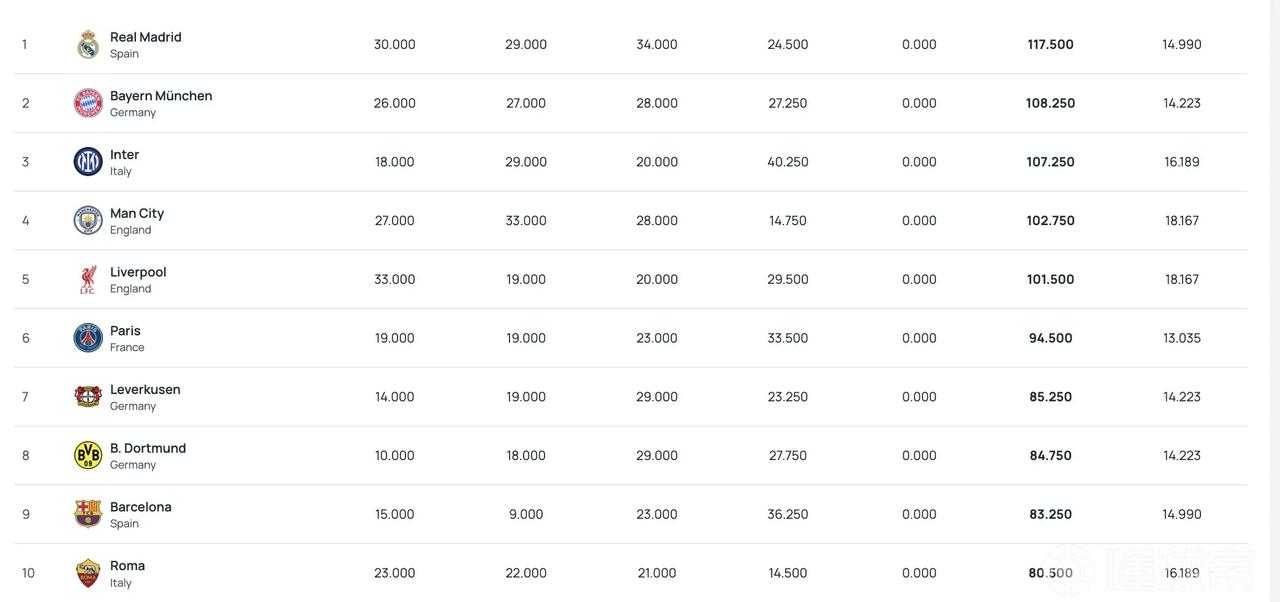Click the B. Dortmund club crest
The image size is (1280, 602).
click(88, 455)
